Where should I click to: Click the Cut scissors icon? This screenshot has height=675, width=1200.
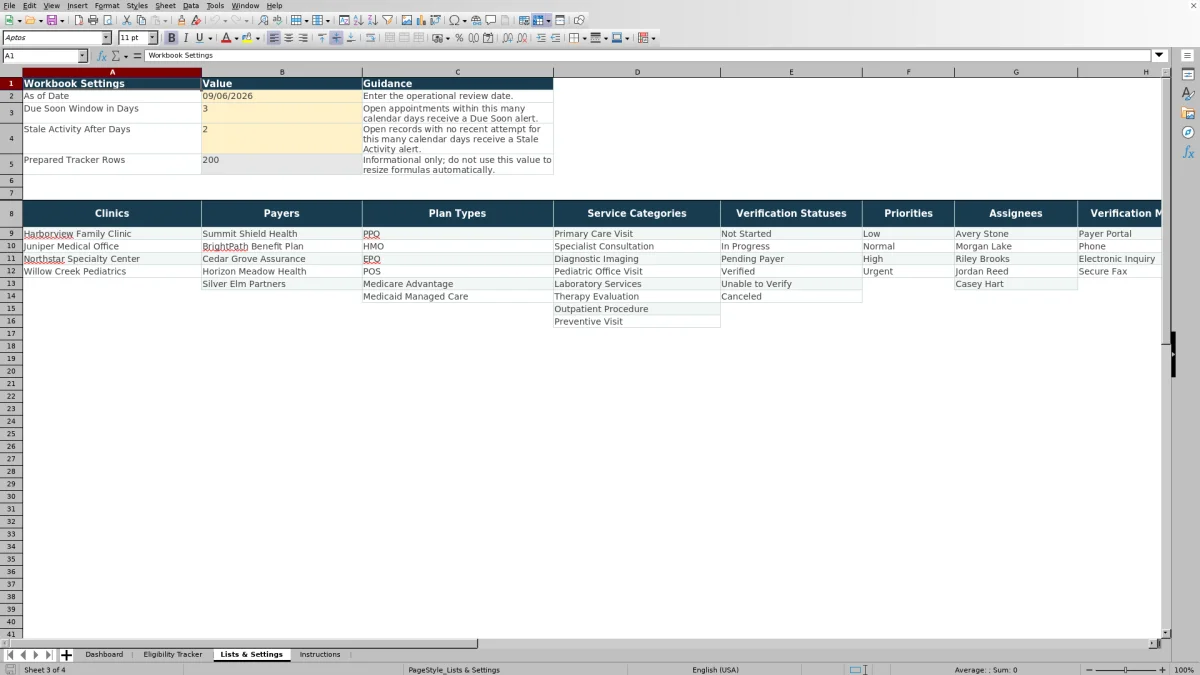(x=127, y=20)
